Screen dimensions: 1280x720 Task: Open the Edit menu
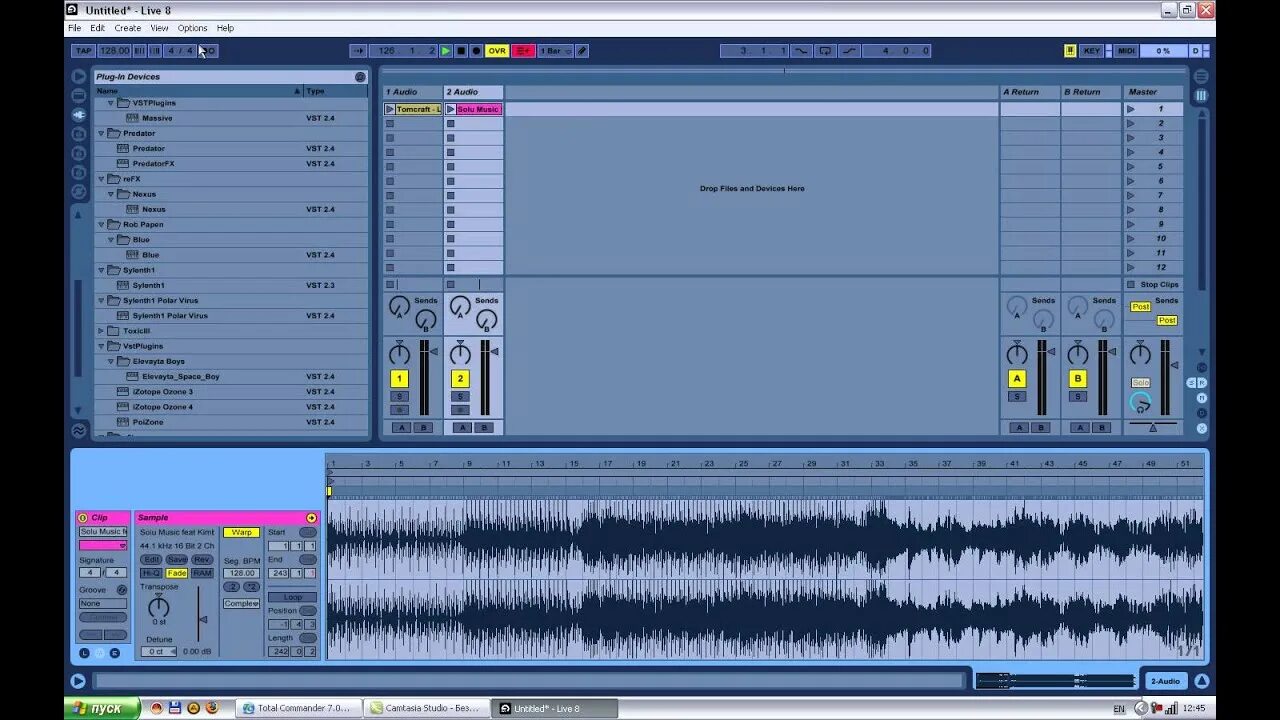(x=97, y=28)
